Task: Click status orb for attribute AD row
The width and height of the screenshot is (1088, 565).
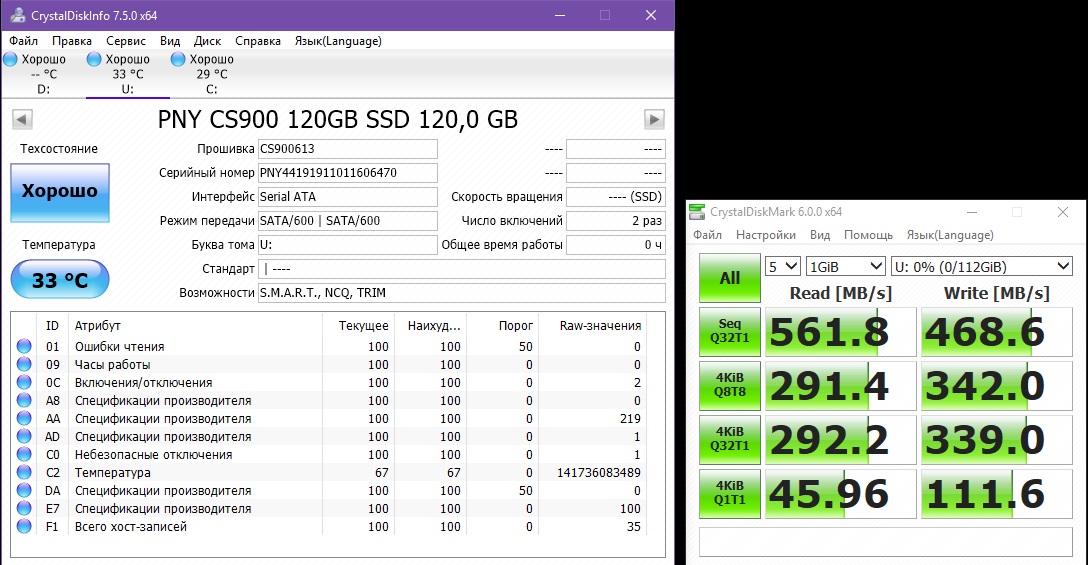Action: coord(24,436)
